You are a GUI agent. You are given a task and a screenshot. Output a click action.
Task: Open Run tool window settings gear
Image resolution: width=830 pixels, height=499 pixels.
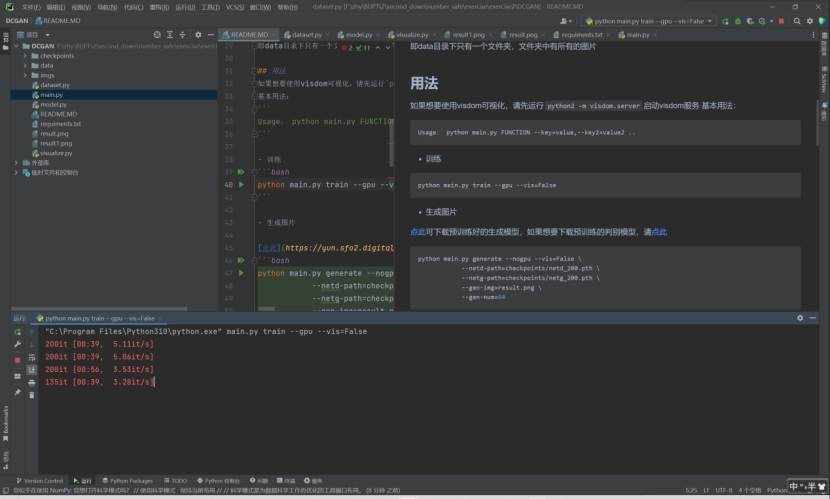[x=800, y=318]
